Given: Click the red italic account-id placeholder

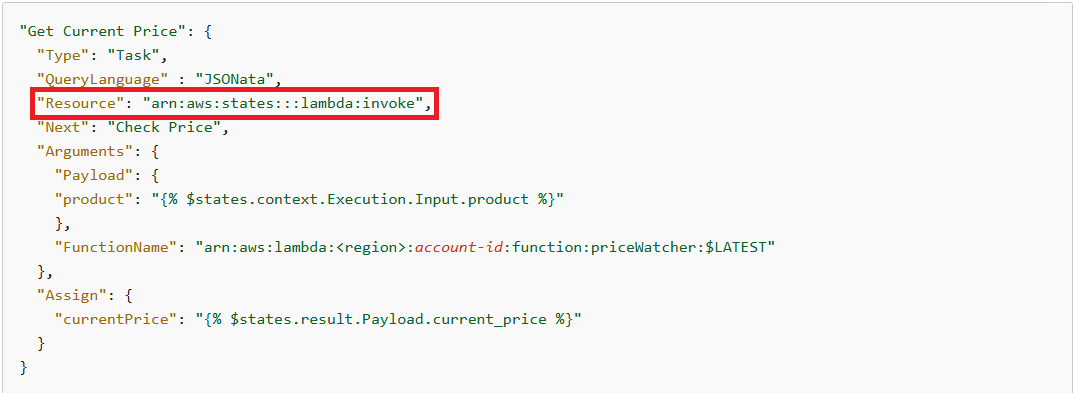Looking at the screenshot, I should tap(459, 247).
